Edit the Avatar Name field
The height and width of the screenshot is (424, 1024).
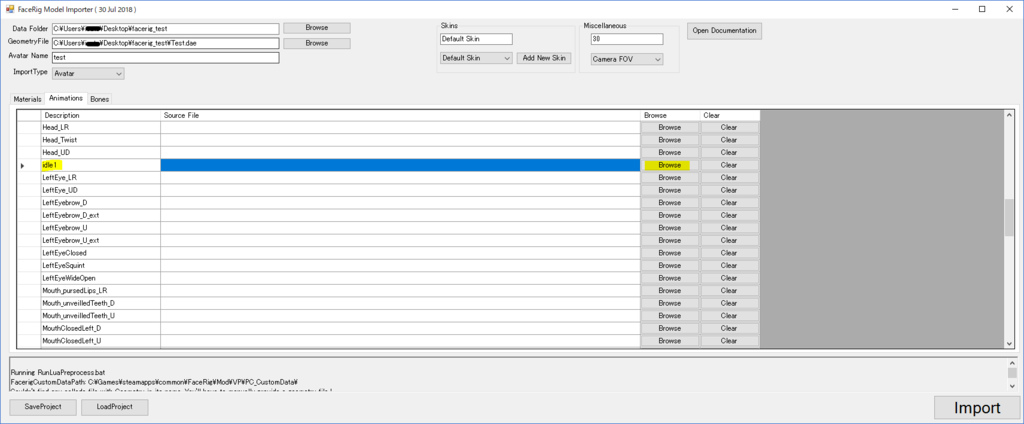pos(165,57)
